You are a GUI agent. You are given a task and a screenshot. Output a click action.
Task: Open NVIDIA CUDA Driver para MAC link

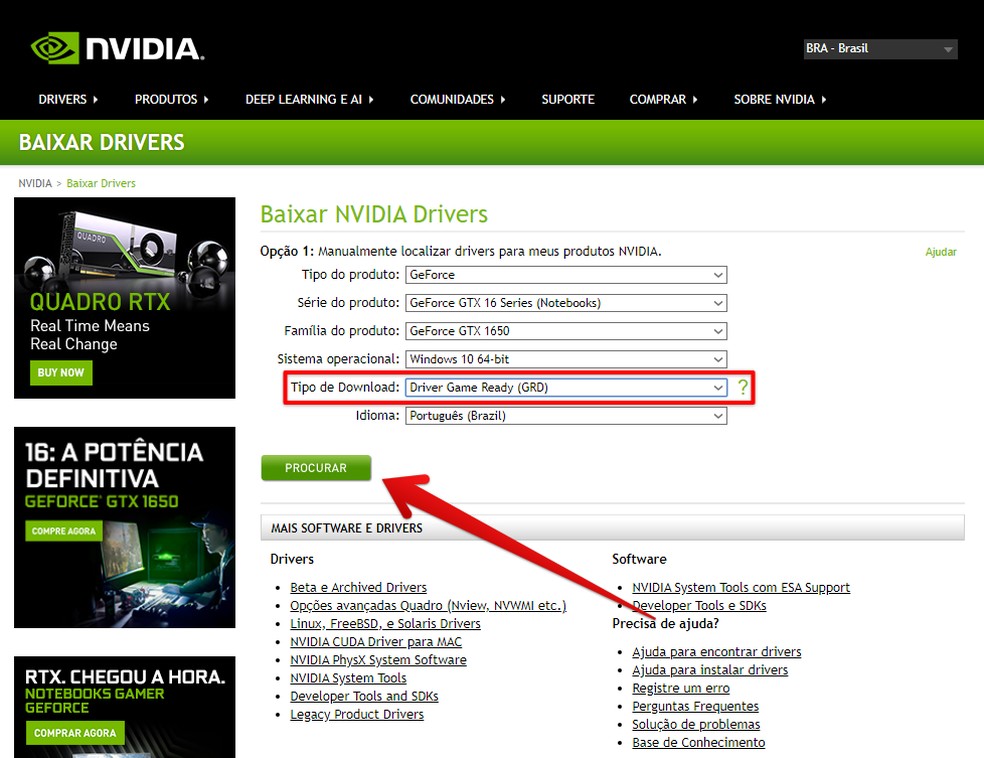point(376,642)
